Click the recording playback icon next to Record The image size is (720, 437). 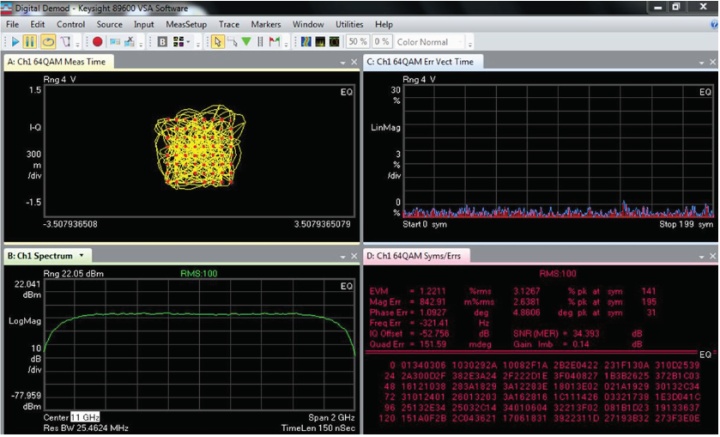(115, 42)
